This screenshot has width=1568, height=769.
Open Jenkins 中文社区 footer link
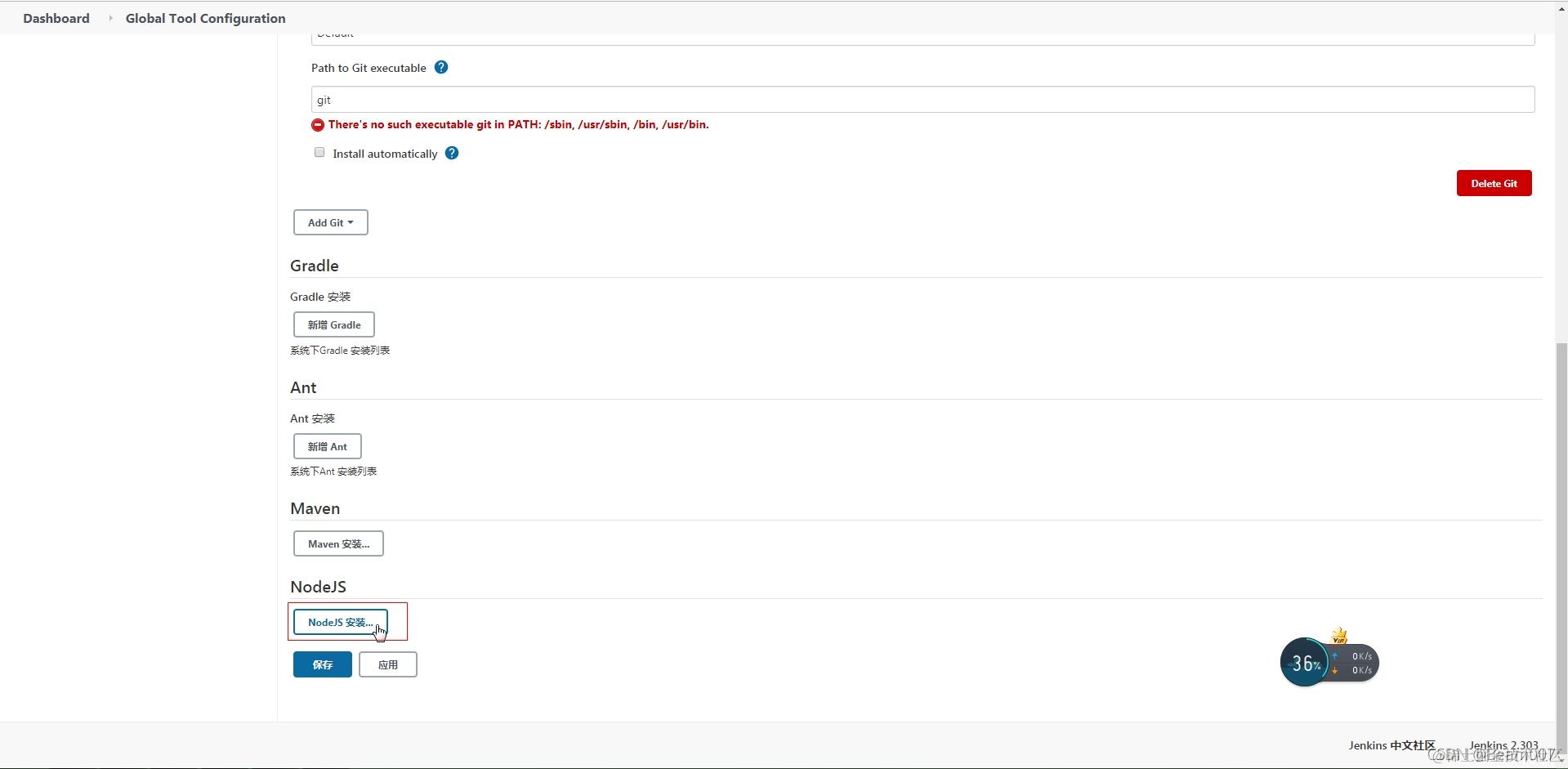pos(1392,745)
